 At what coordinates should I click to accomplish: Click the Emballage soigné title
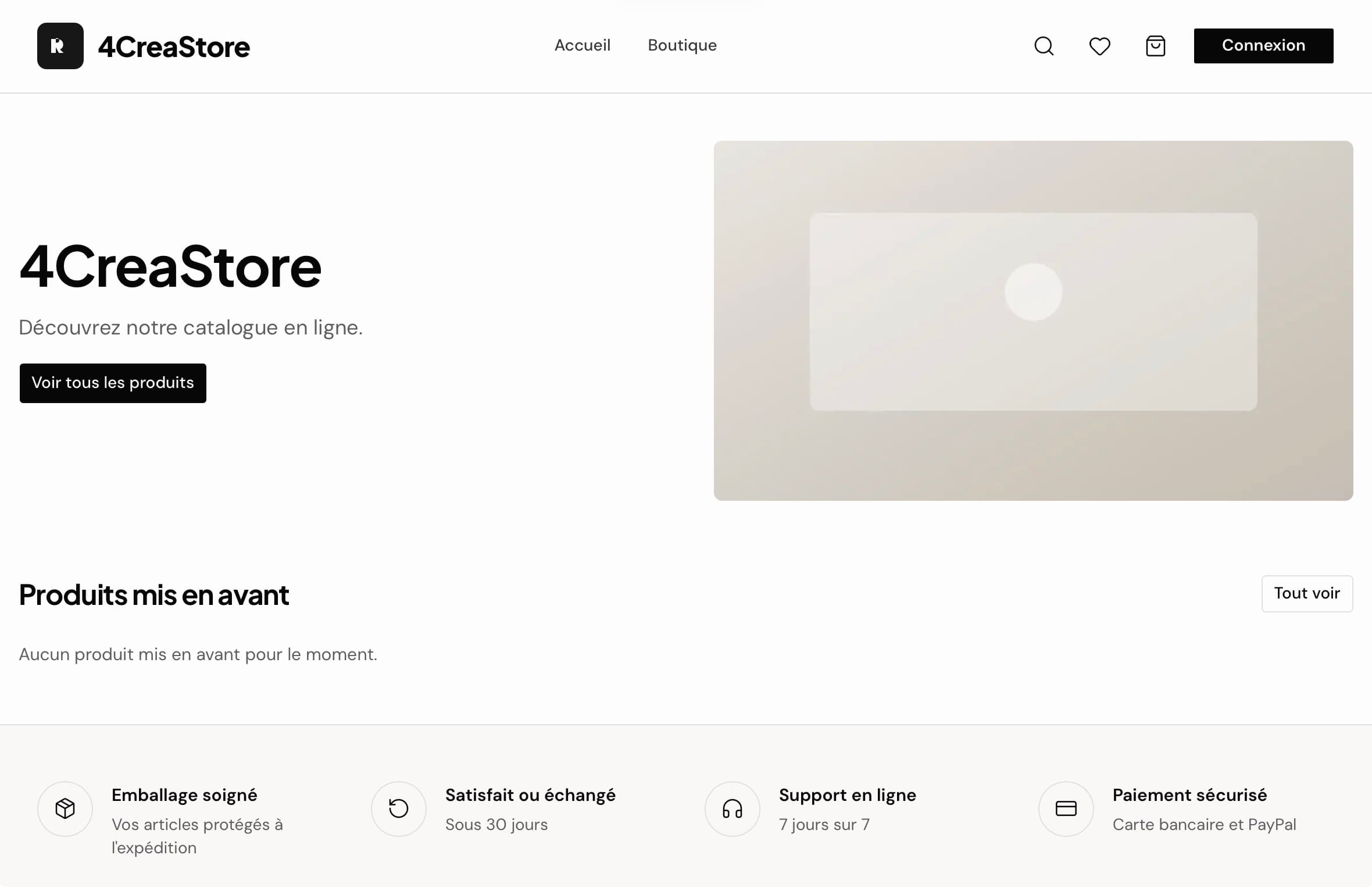184,795
